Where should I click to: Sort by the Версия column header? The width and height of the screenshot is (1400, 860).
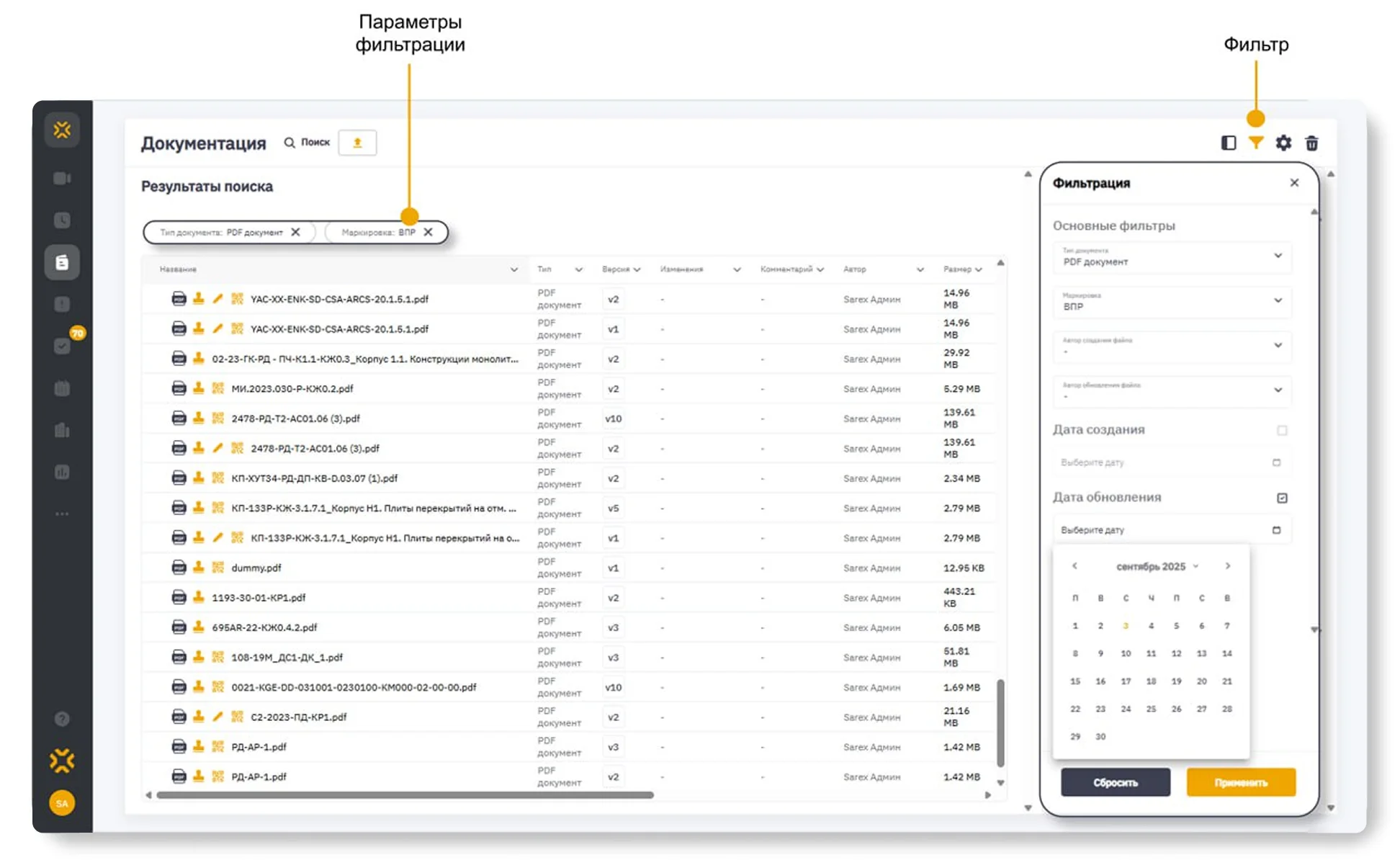click(x=616, y=269)
